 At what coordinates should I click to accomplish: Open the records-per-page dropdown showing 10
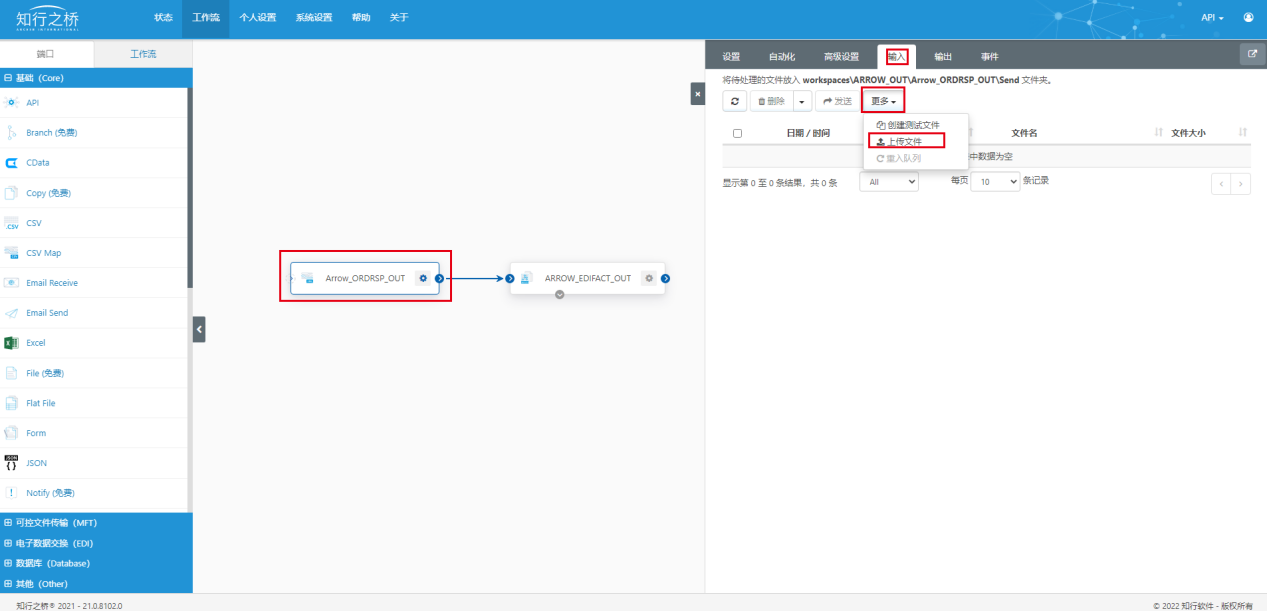click(x=995, y=182)
